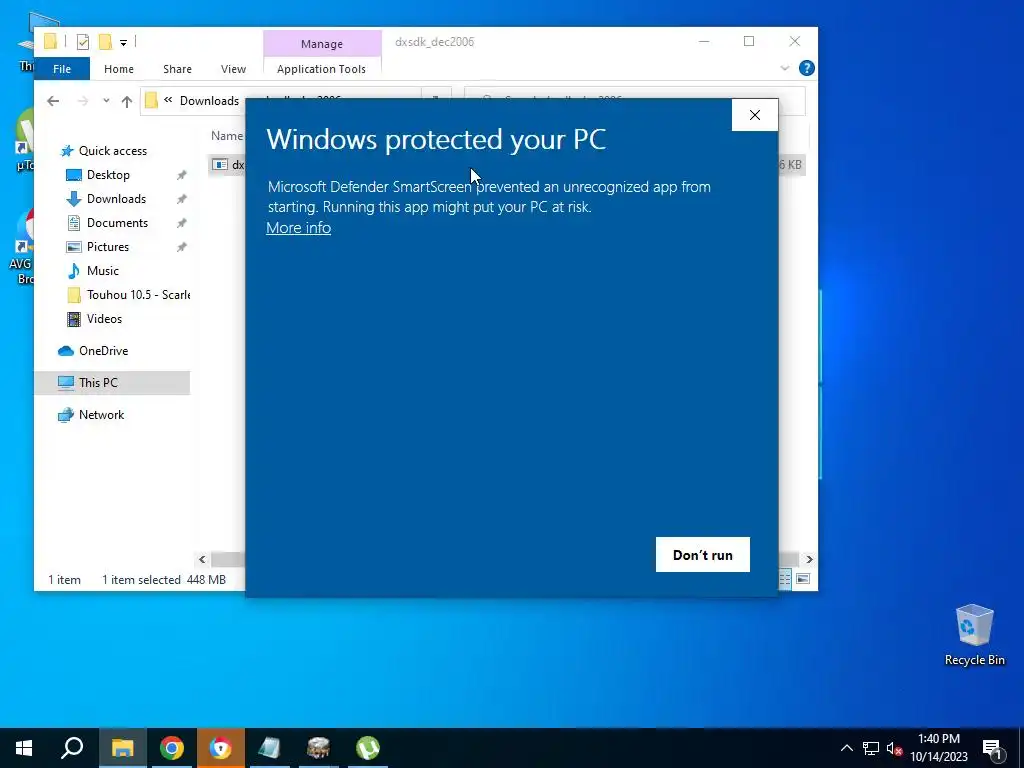
Task: Click New folder quick access toolbar icon
Action: [x=104, y=42]
